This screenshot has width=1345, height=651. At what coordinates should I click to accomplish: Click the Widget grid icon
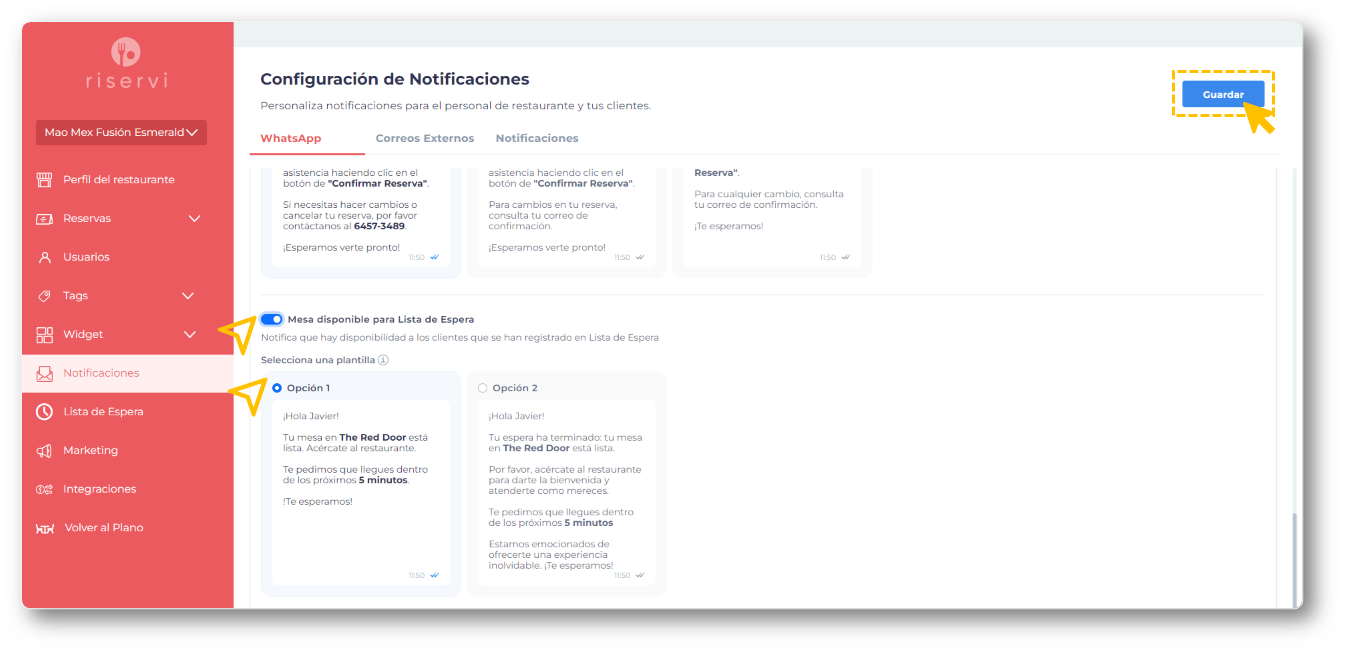44,334
